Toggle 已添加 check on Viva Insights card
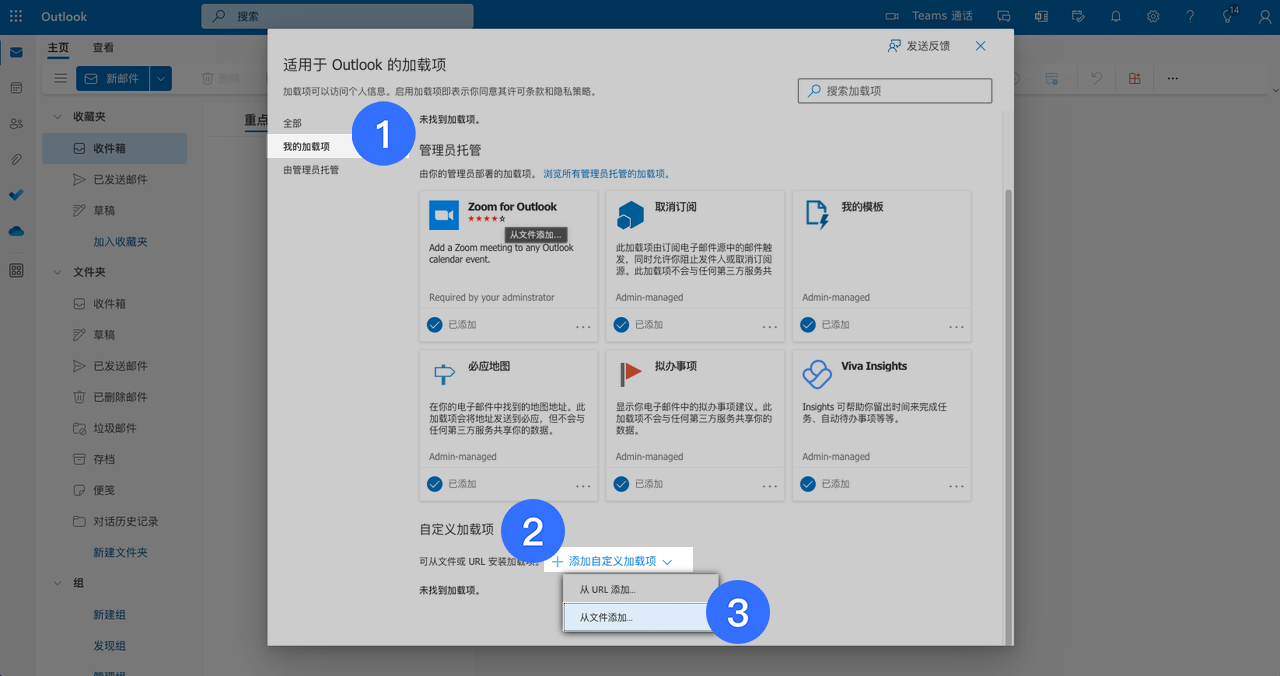The image size is (1280, 676). pyautogui.click(x=808, y=483)
